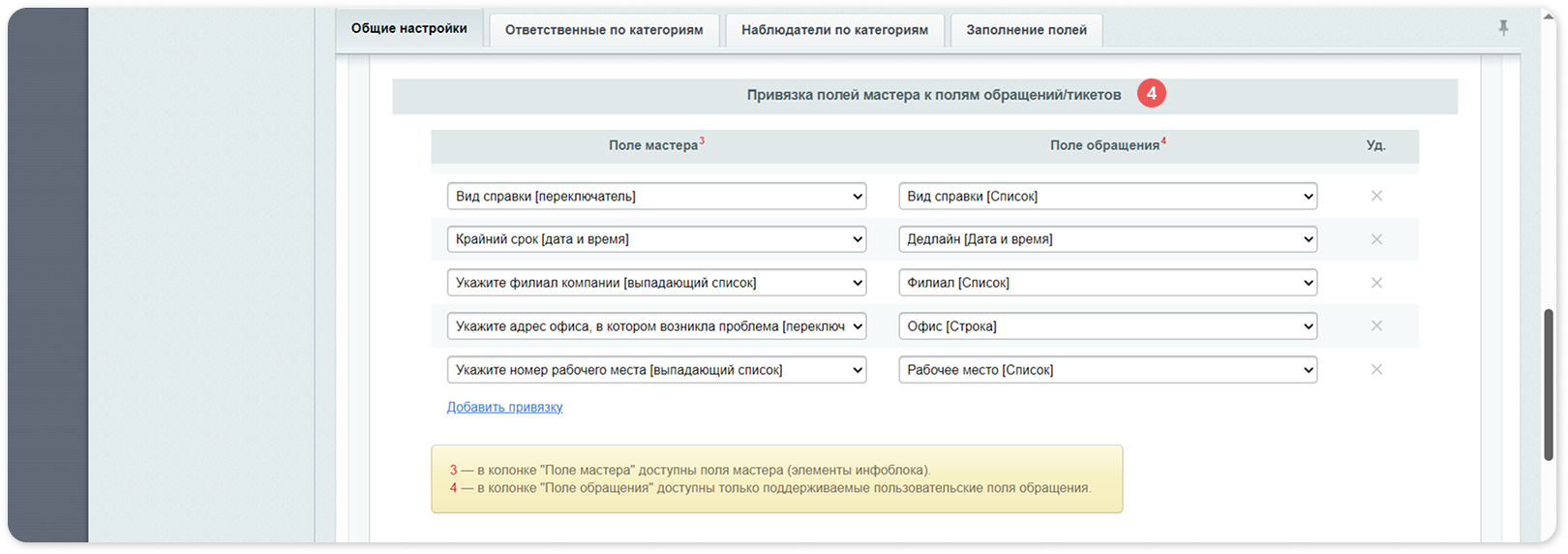The height and width of the screenshot is (554, 1568).
Task: Switch to Ответственные по категориям tab
Action: 604,30
